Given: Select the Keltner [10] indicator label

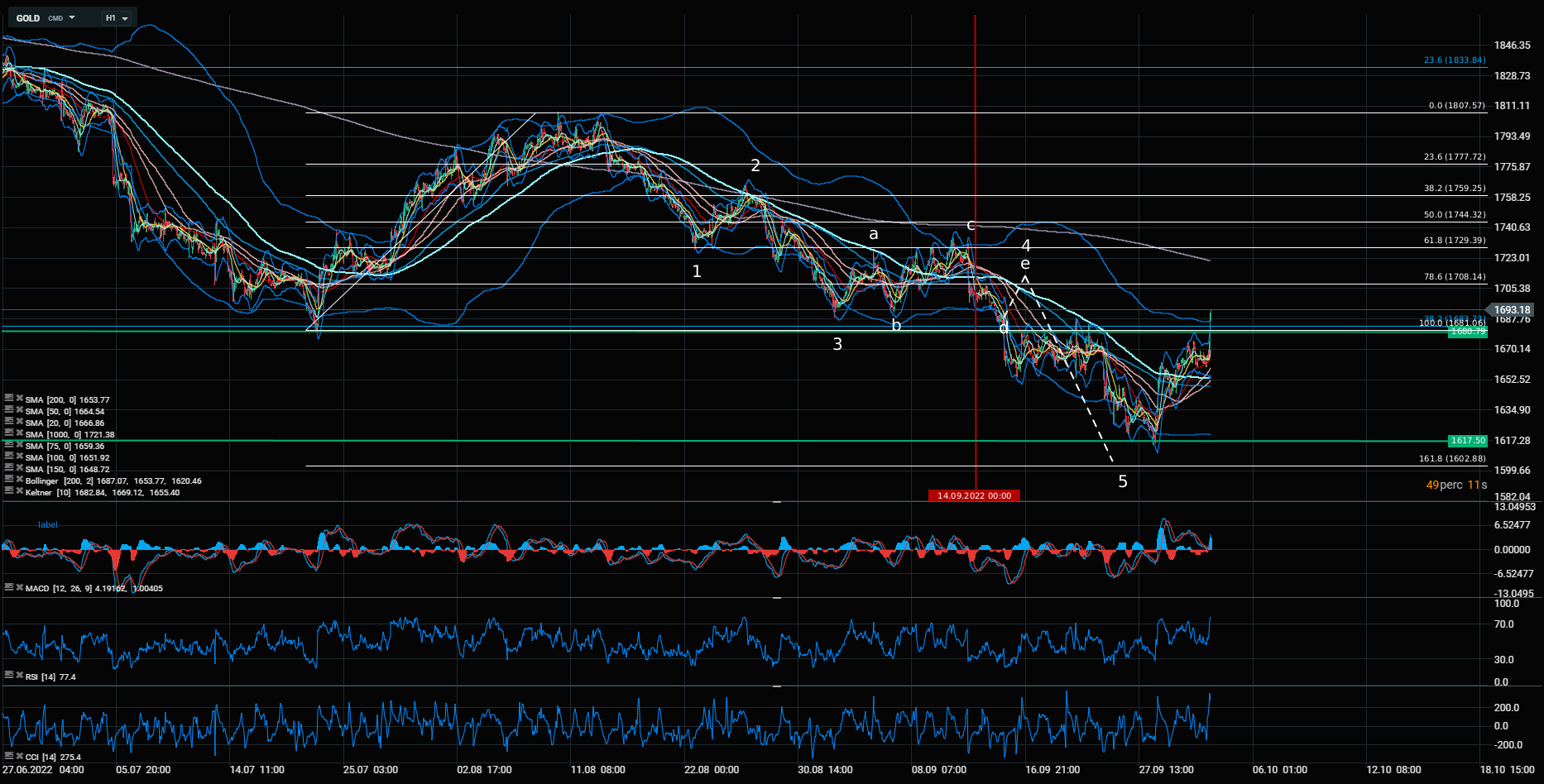Looking at the screenshot, I should click(x=103, y=493).
